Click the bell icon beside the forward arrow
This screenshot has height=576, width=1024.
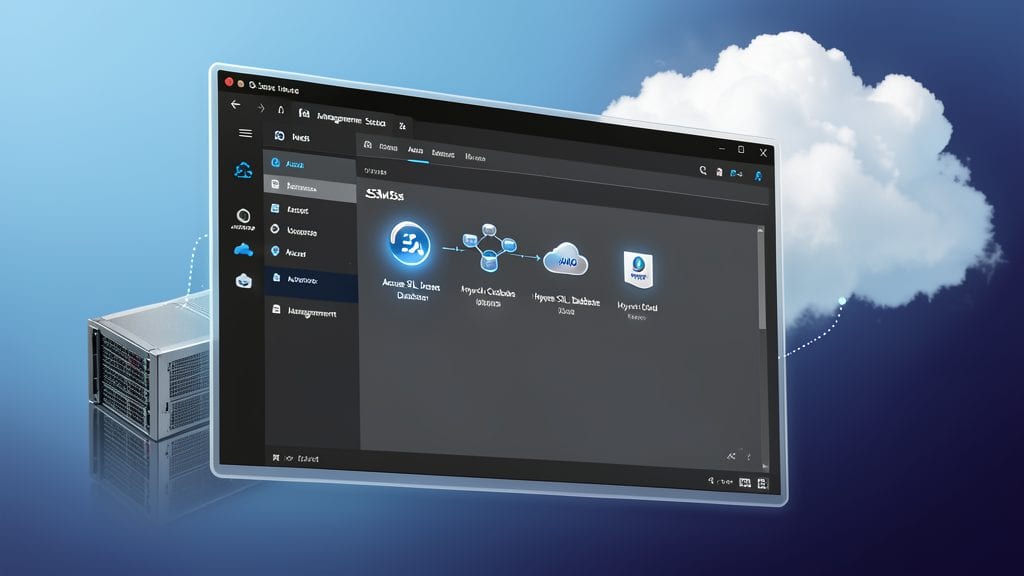tap(281, 110)
